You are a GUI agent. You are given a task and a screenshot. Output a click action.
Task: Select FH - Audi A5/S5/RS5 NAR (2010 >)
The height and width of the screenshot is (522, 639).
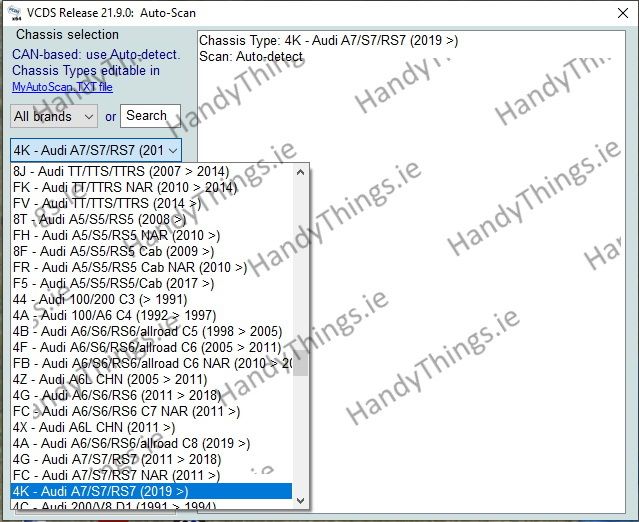click(x=152, y=235)
